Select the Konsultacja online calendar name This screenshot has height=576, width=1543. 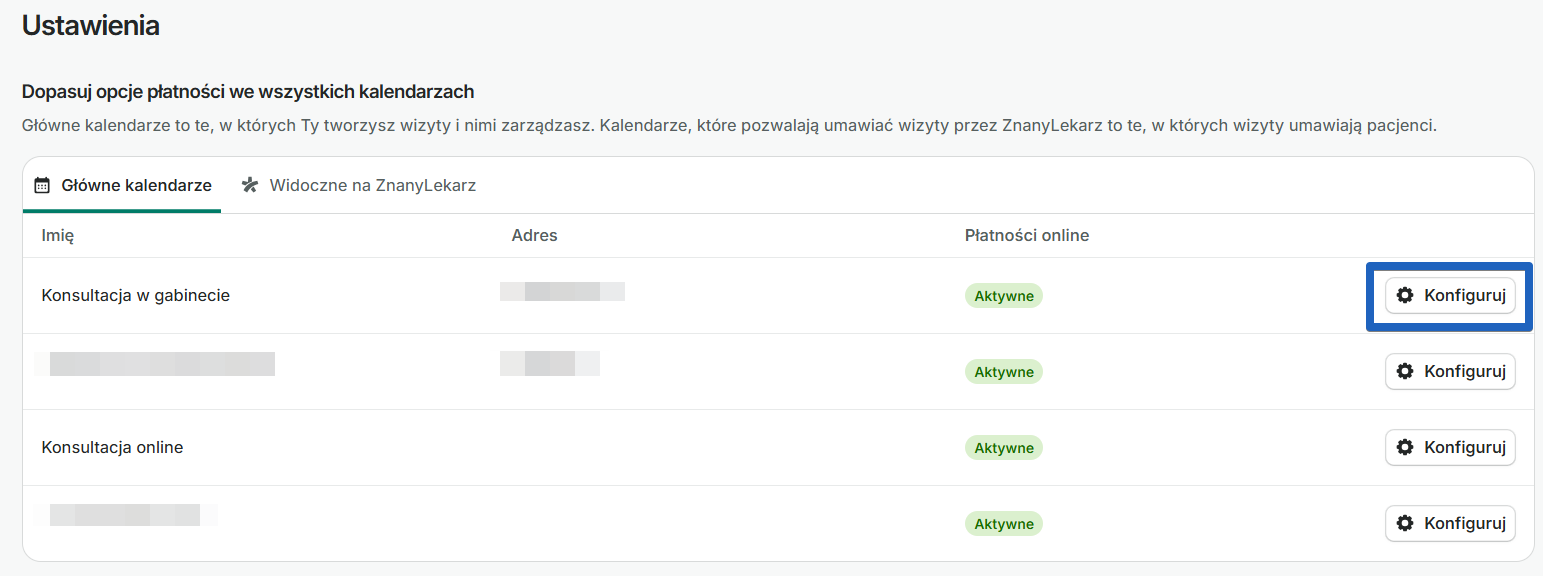(x=112, y=448)
